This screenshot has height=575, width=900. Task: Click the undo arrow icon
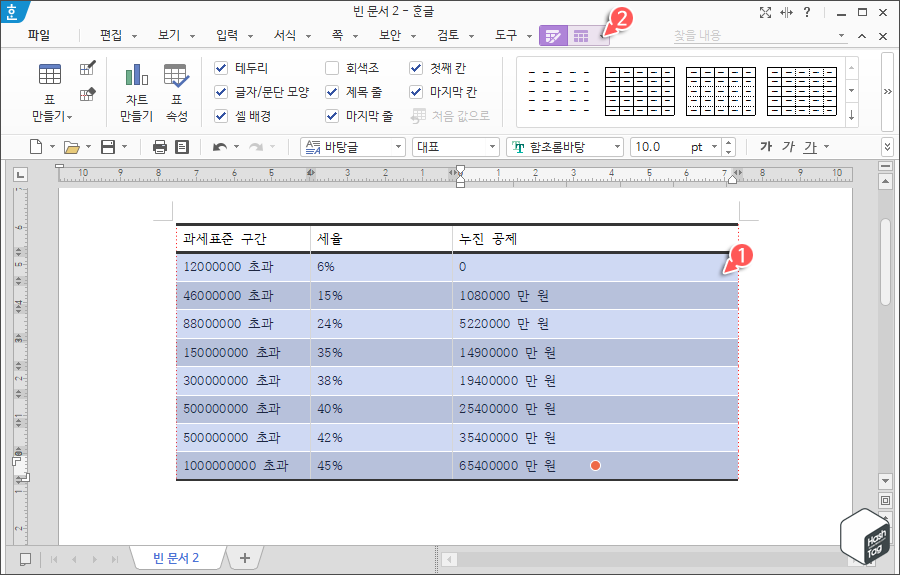[219, 147]
